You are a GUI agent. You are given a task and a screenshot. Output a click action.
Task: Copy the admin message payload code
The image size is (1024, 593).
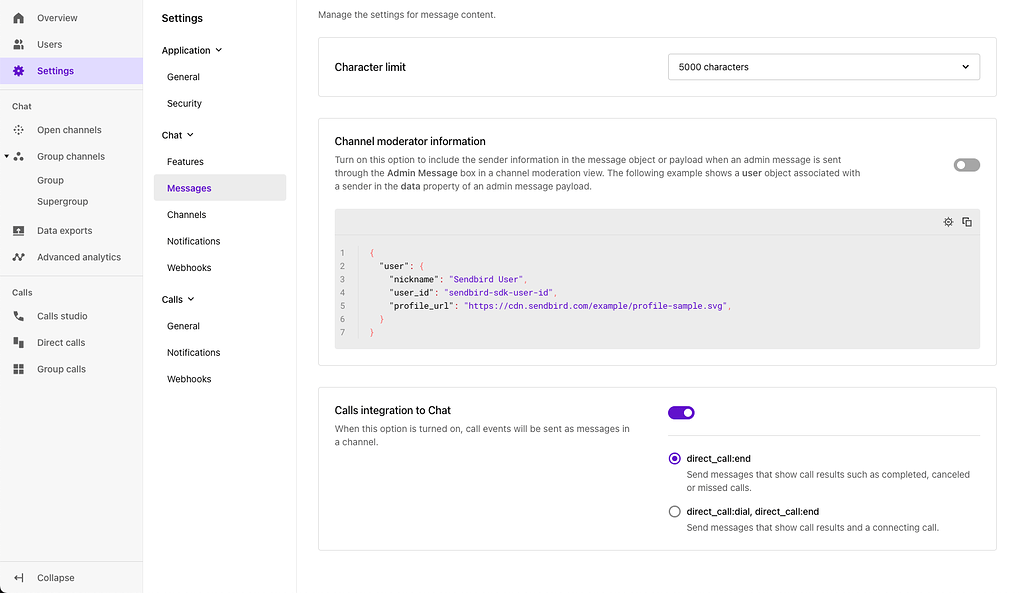967,222
